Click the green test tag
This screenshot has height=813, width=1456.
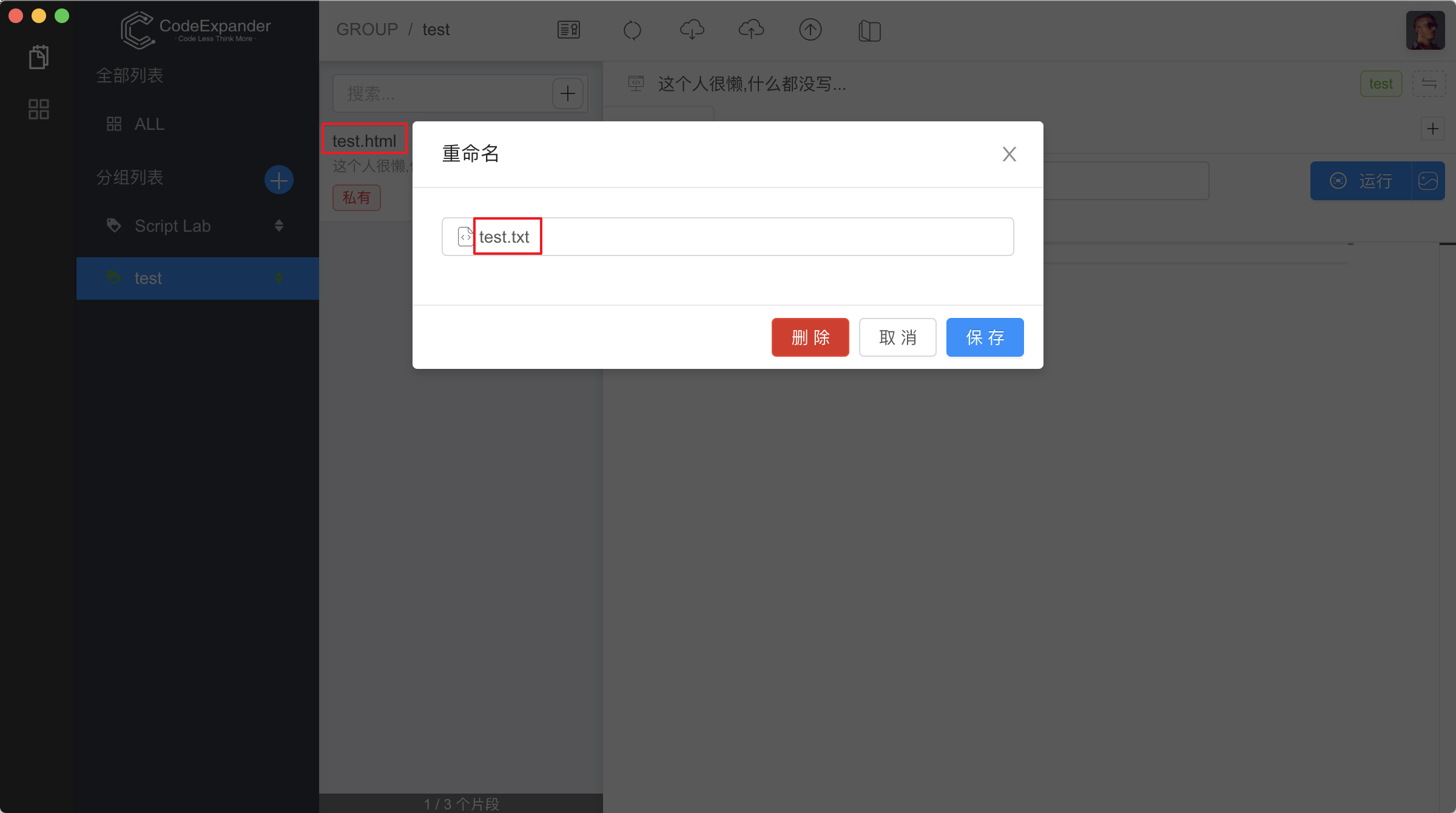pyautogui.click(x=1381, y=84)
